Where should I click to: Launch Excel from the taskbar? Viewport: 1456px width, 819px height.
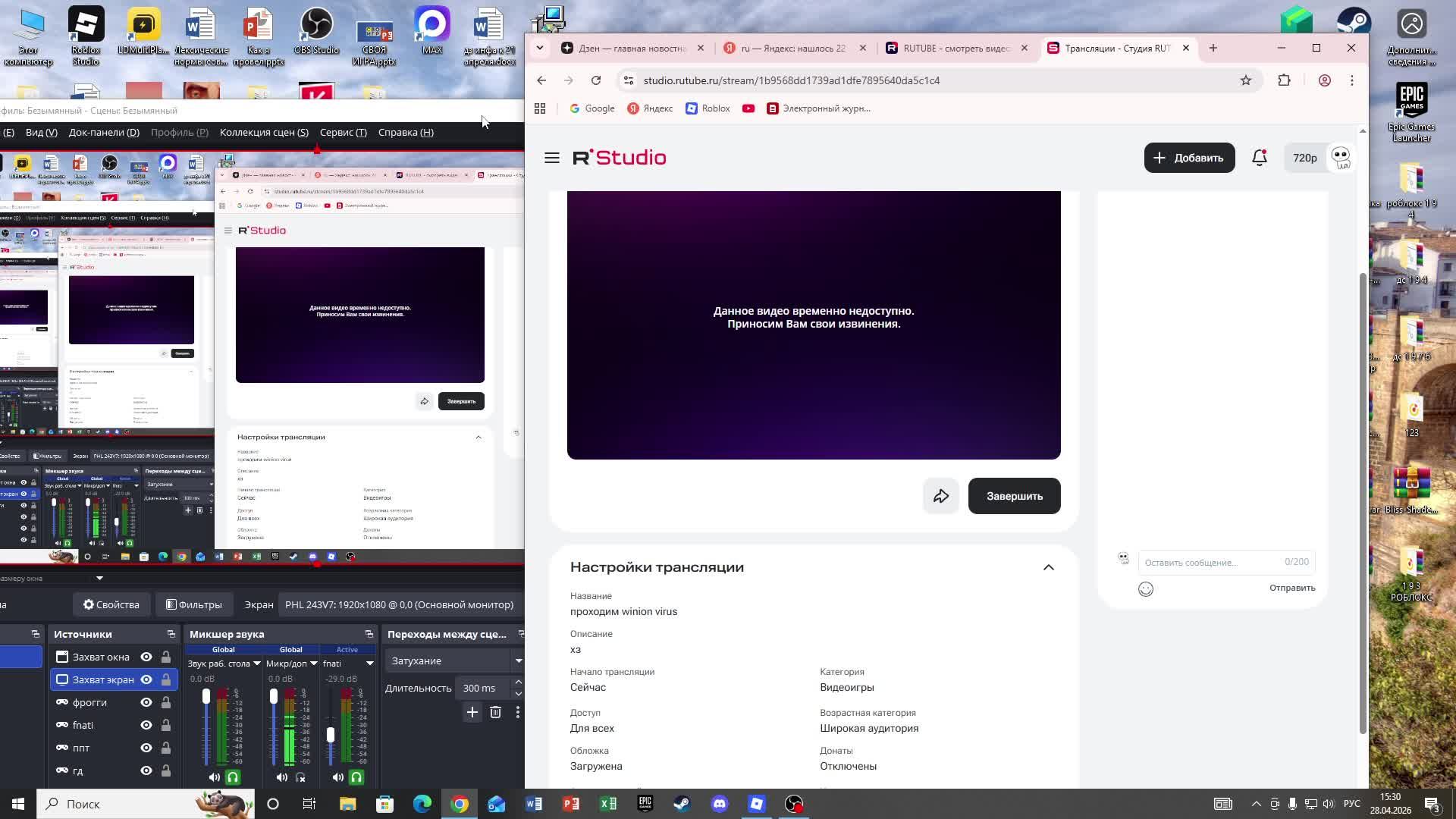(609, 804)
